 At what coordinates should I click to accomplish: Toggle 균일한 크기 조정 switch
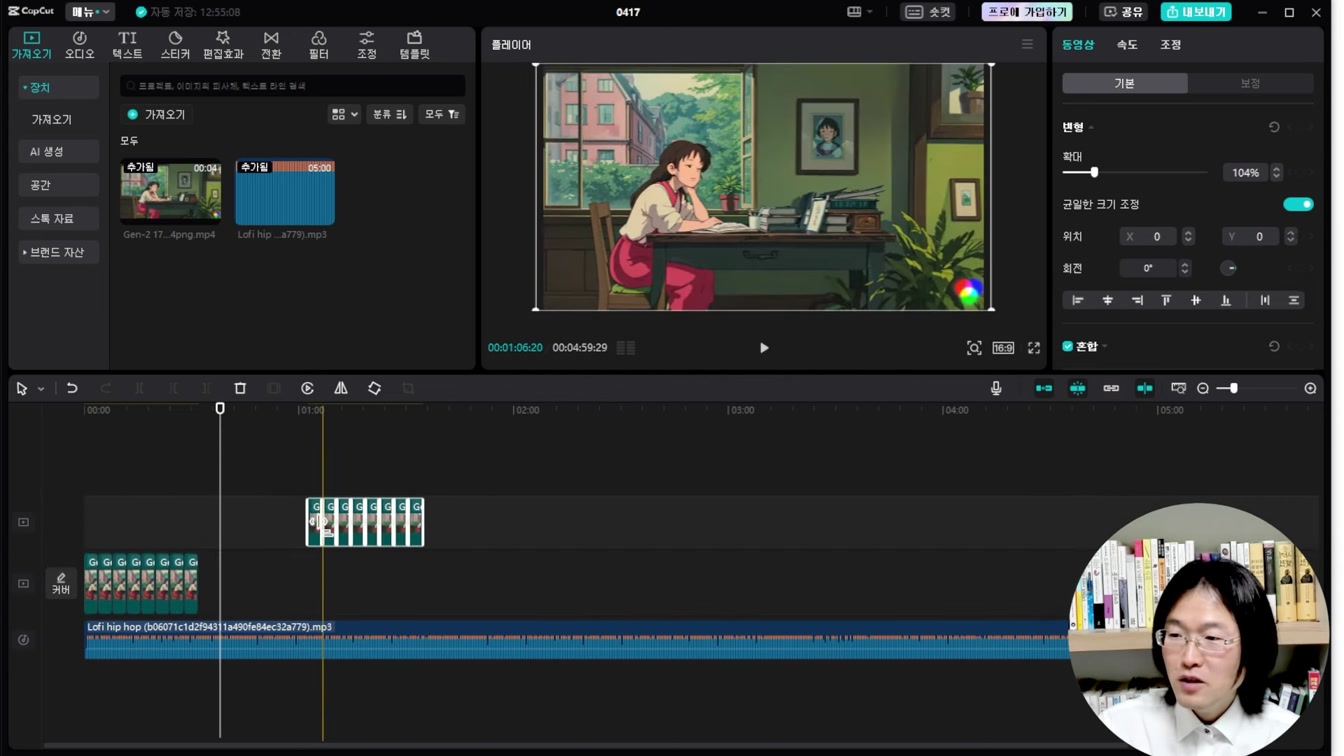tap(1298, 204)
